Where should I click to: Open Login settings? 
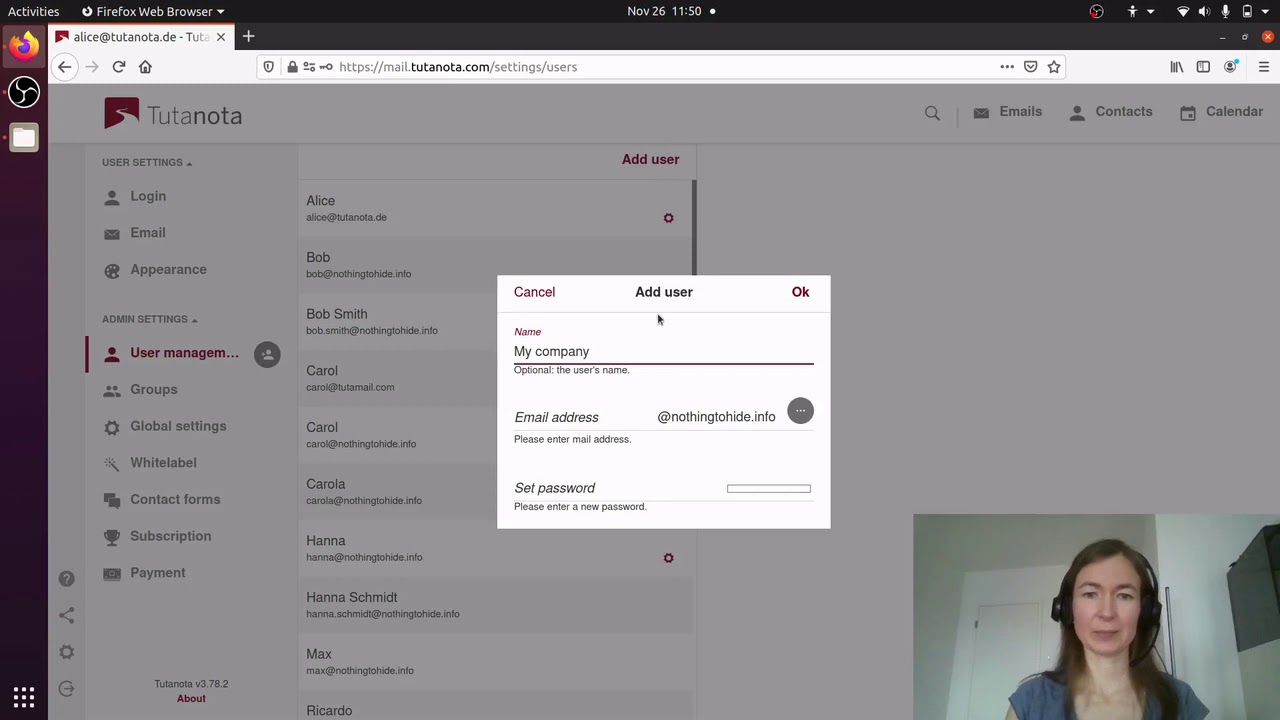pyautogui.click(x=148, y=196)
